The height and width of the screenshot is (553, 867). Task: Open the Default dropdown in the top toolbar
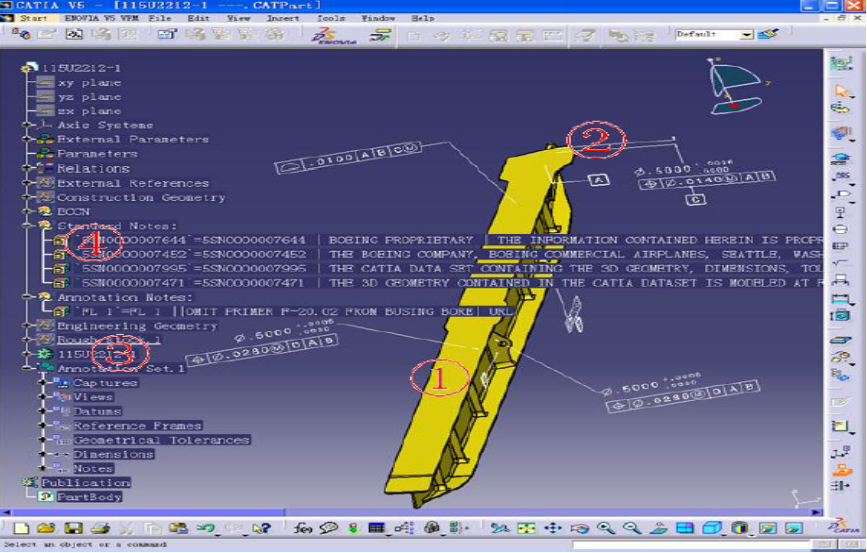click(746, 35)
